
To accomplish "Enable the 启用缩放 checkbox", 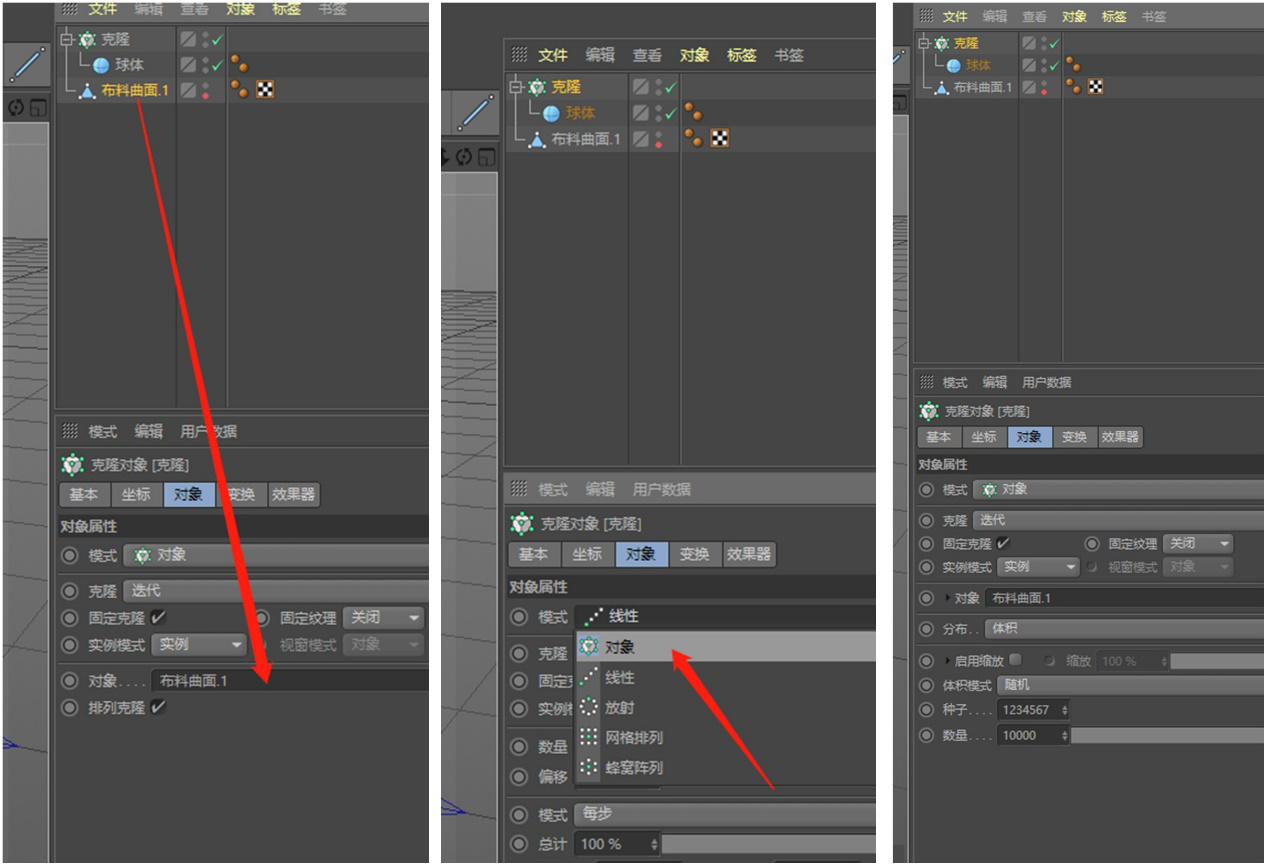I will click(1016, 661).
